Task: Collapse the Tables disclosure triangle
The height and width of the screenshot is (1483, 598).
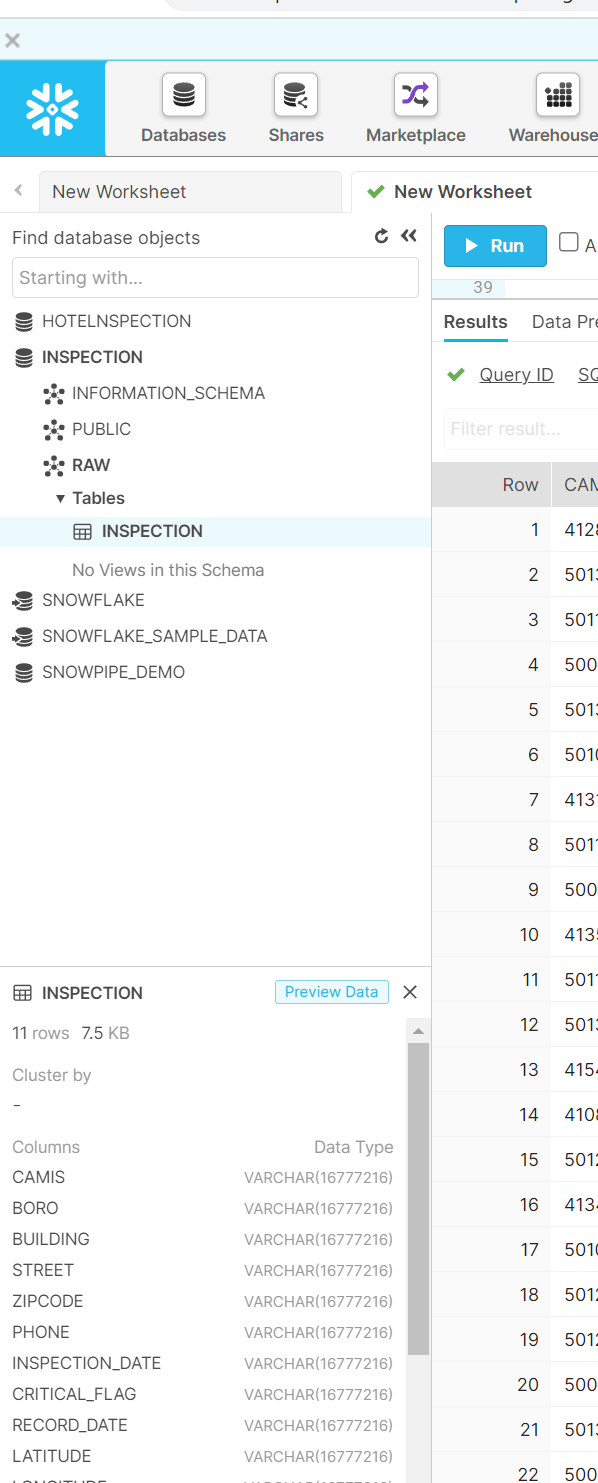Action: [61, 498]
